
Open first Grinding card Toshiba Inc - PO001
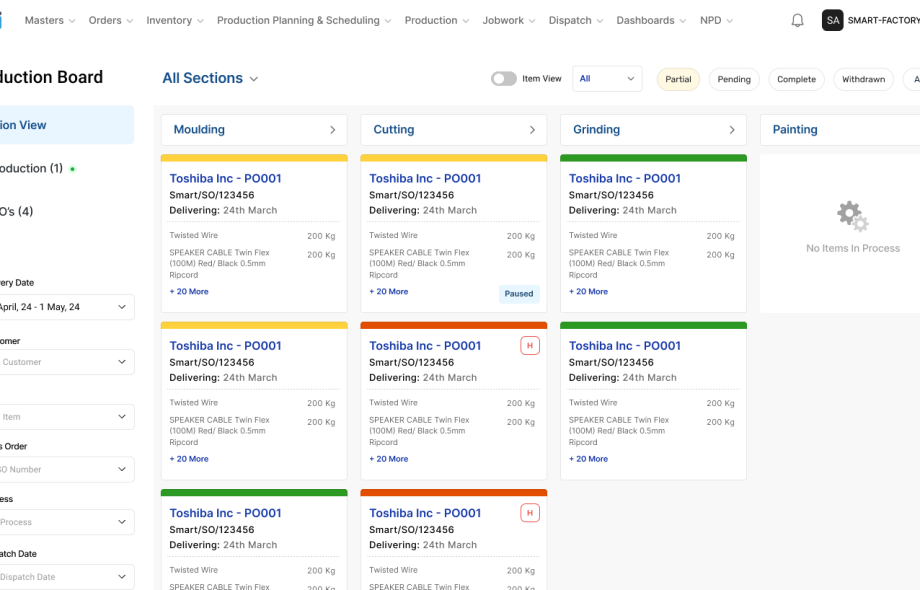coord(625,179)
